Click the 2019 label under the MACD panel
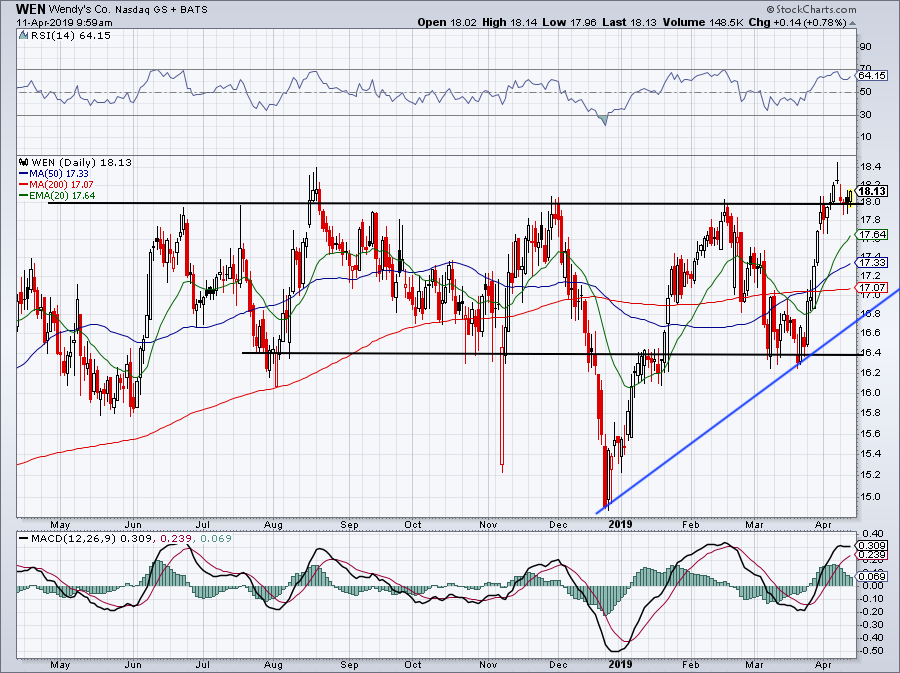 coord(620,665)
